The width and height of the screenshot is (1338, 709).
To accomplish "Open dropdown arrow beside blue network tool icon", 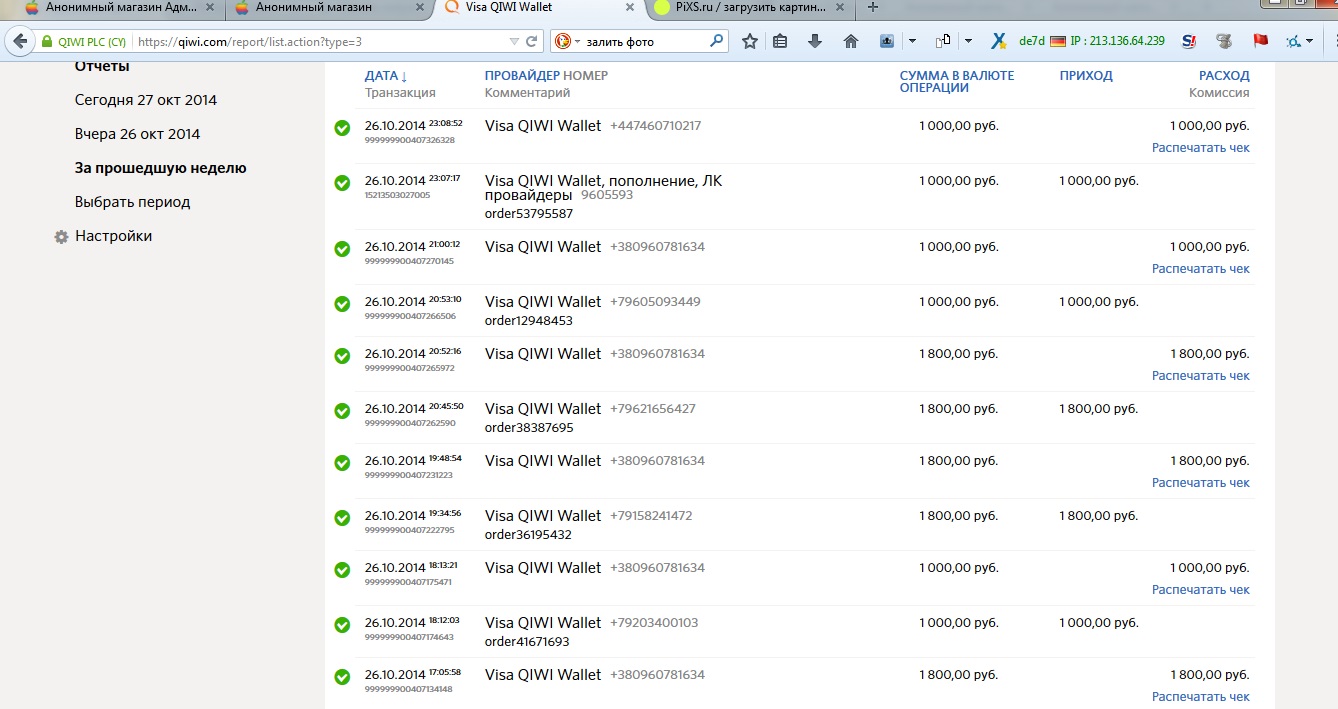I will pyautogui.click(x=1309, y=42).
